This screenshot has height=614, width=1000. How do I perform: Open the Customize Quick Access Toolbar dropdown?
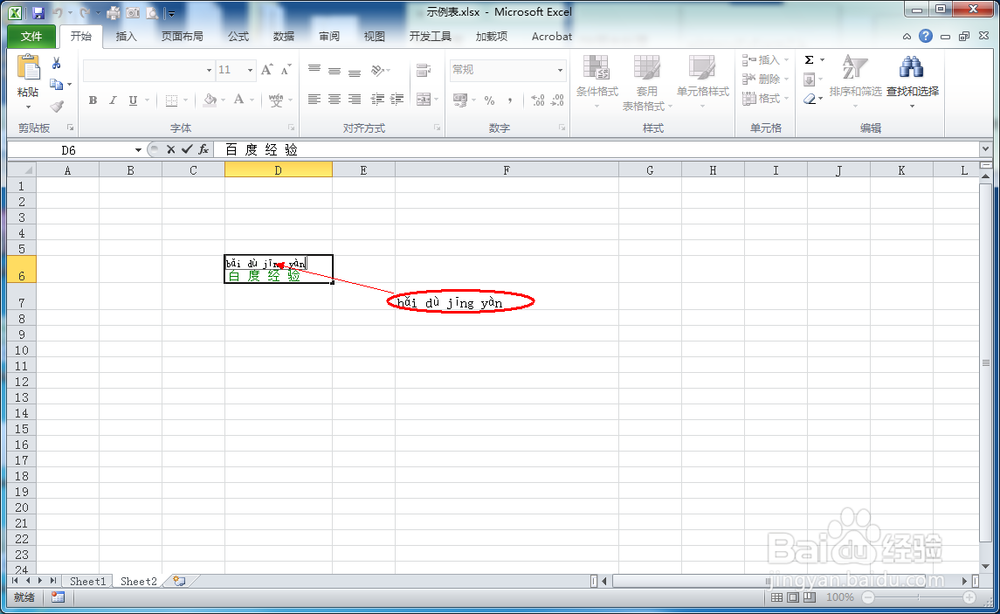click(x=171, y=12)
